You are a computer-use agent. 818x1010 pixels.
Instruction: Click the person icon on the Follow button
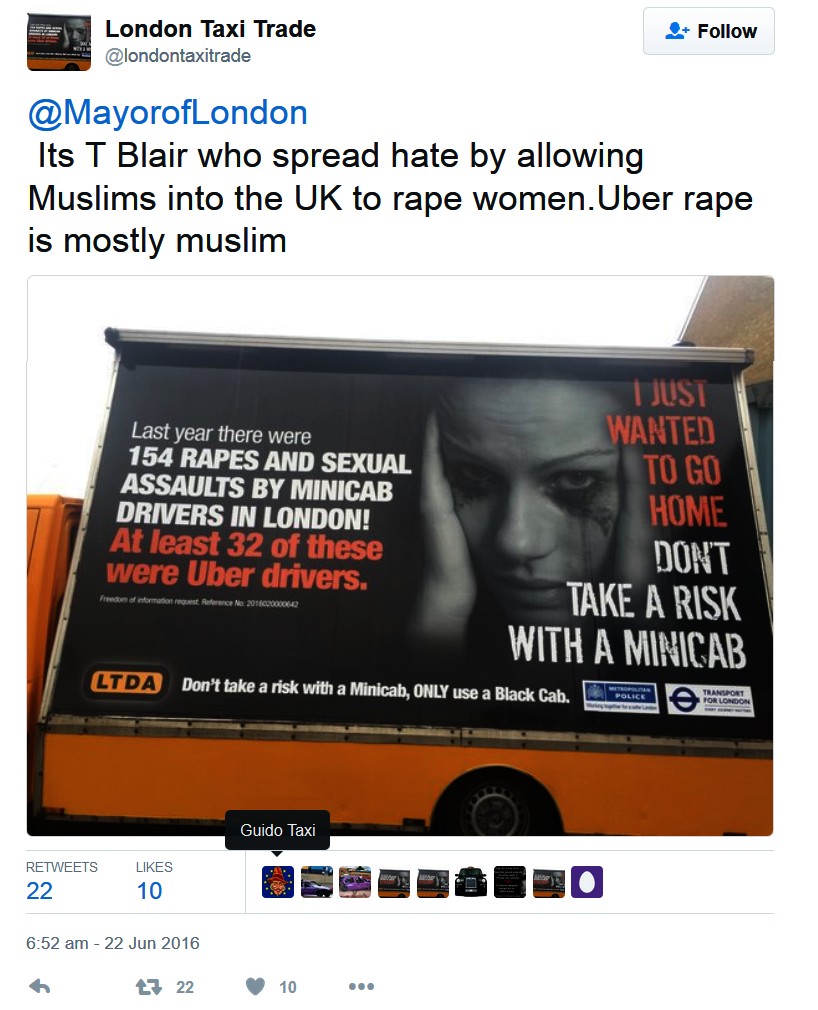pyautogui.click(x=677, y=31)
